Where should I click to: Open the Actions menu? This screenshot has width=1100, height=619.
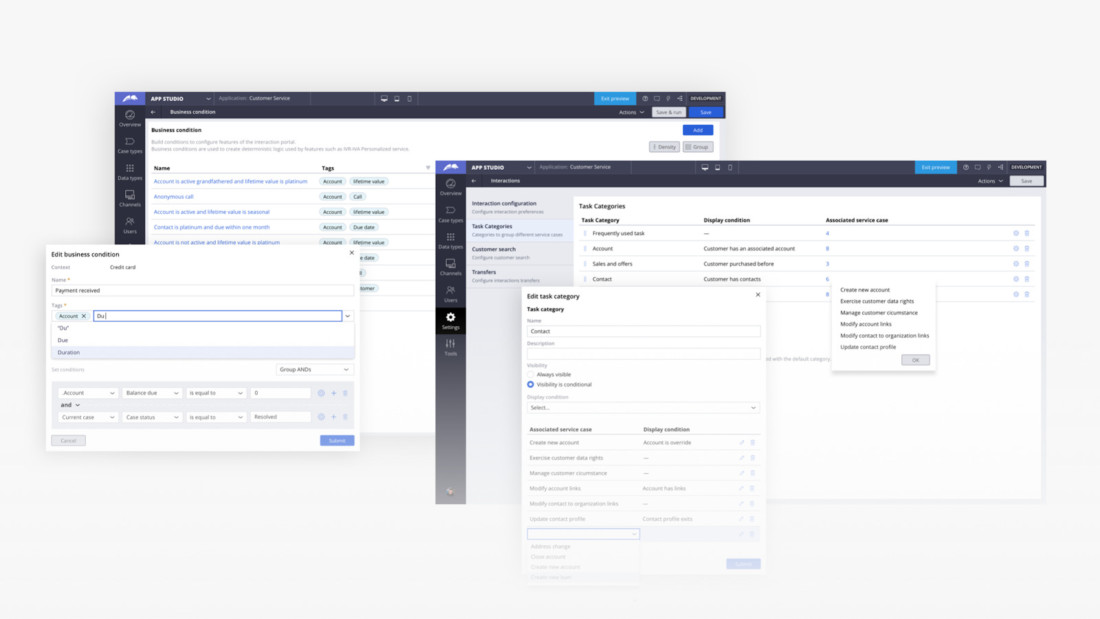click(988, 181)
